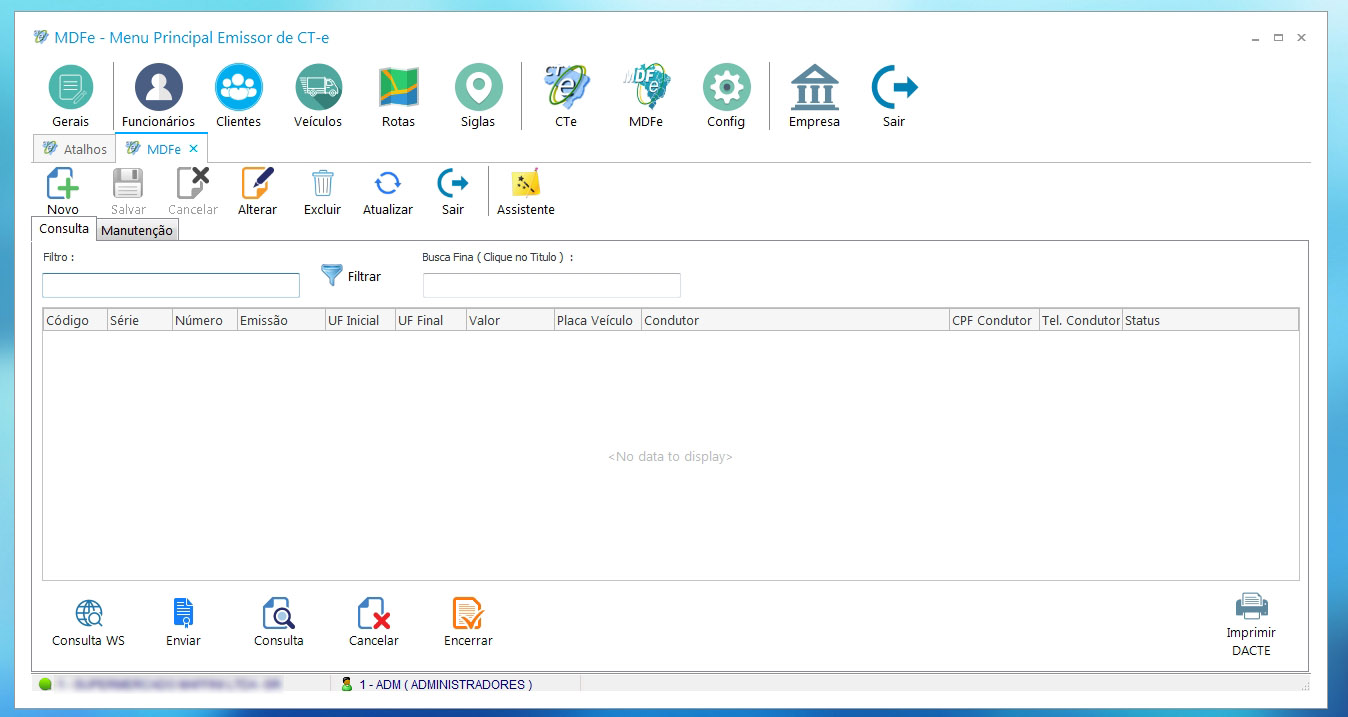The height and width of the screenshot is (717, 1348).
Task: Open the Empresa bank building icon
Action: [x=814, y=88]
